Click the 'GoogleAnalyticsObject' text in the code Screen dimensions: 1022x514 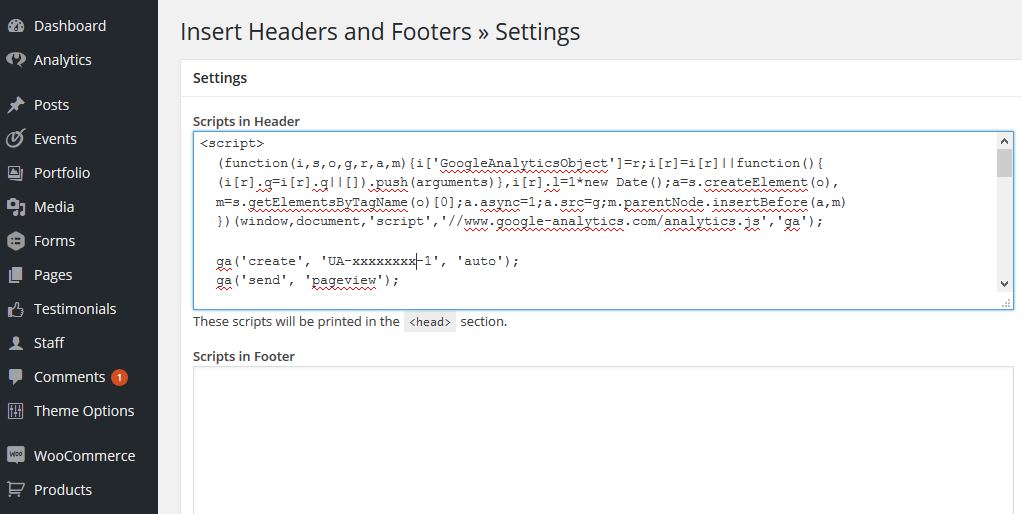(524, 163)
